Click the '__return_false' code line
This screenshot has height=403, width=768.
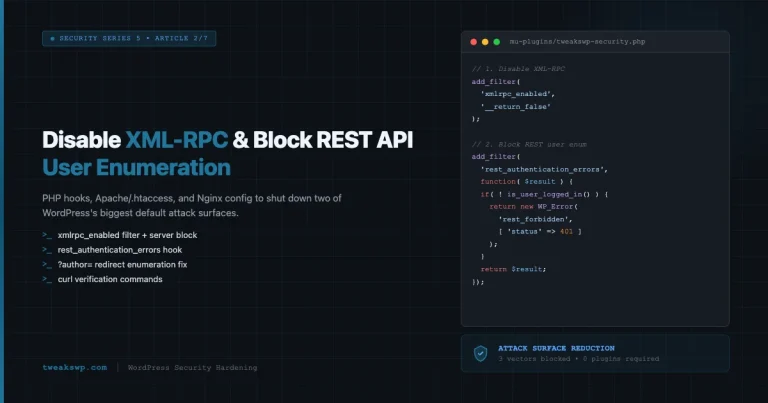[516, 106]
